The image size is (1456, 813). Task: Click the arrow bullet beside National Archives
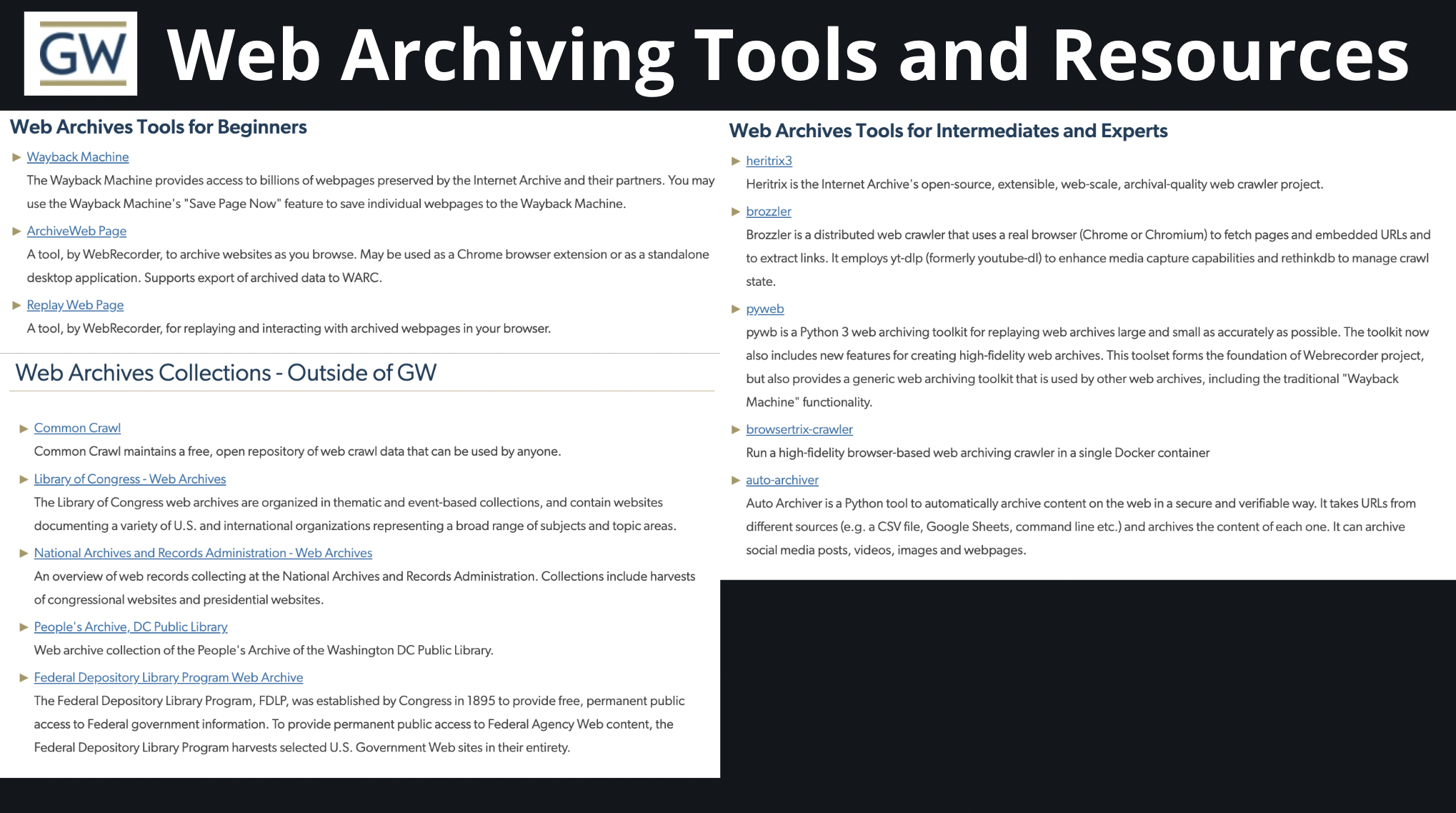pos(24,553)
